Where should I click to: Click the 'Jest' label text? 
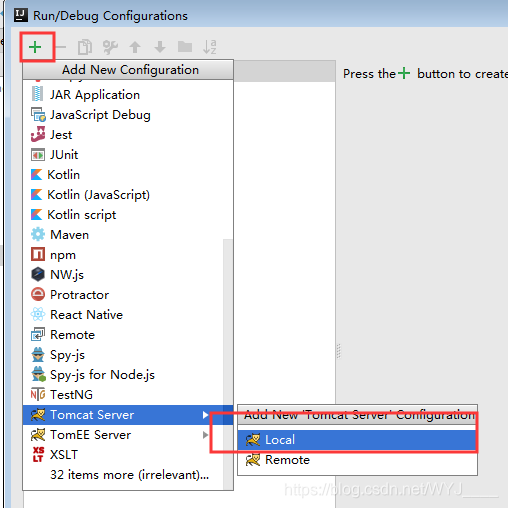pos(61,135)
